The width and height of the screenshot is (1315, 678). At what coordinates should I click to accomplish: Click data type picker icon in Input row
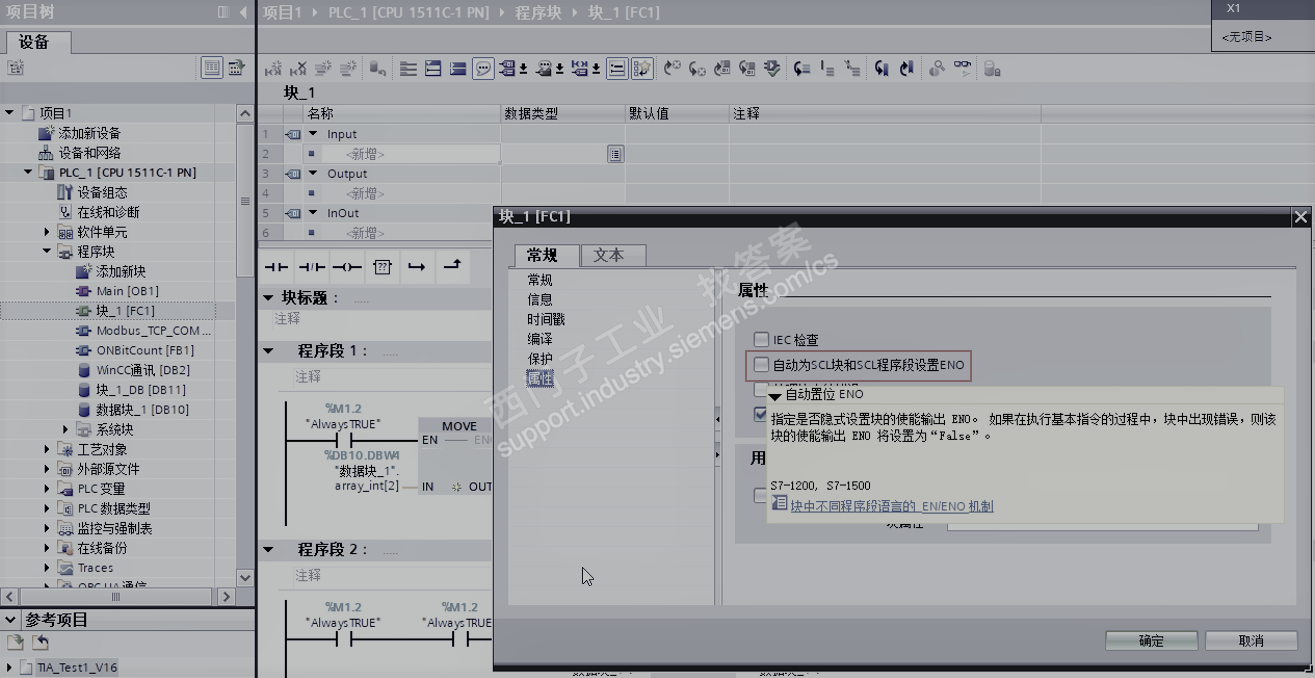pyautogui.click(x=615, y=154)
